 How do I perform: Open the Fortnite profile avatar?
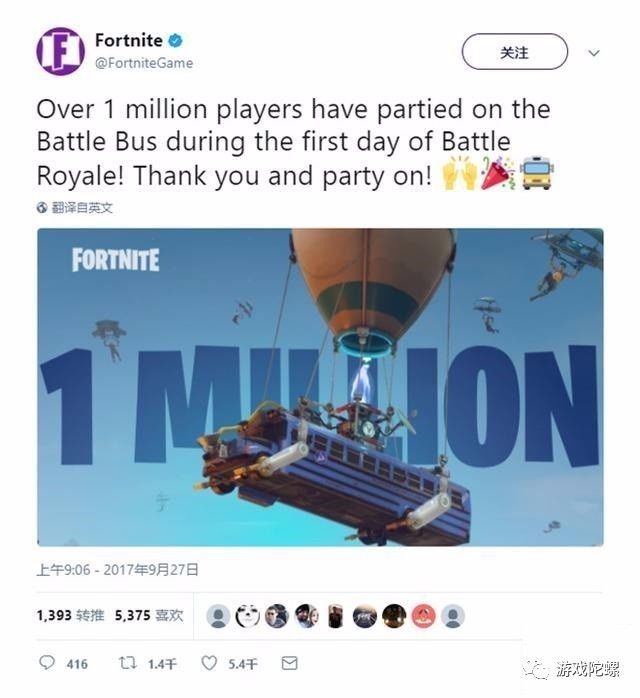(60, 51)
